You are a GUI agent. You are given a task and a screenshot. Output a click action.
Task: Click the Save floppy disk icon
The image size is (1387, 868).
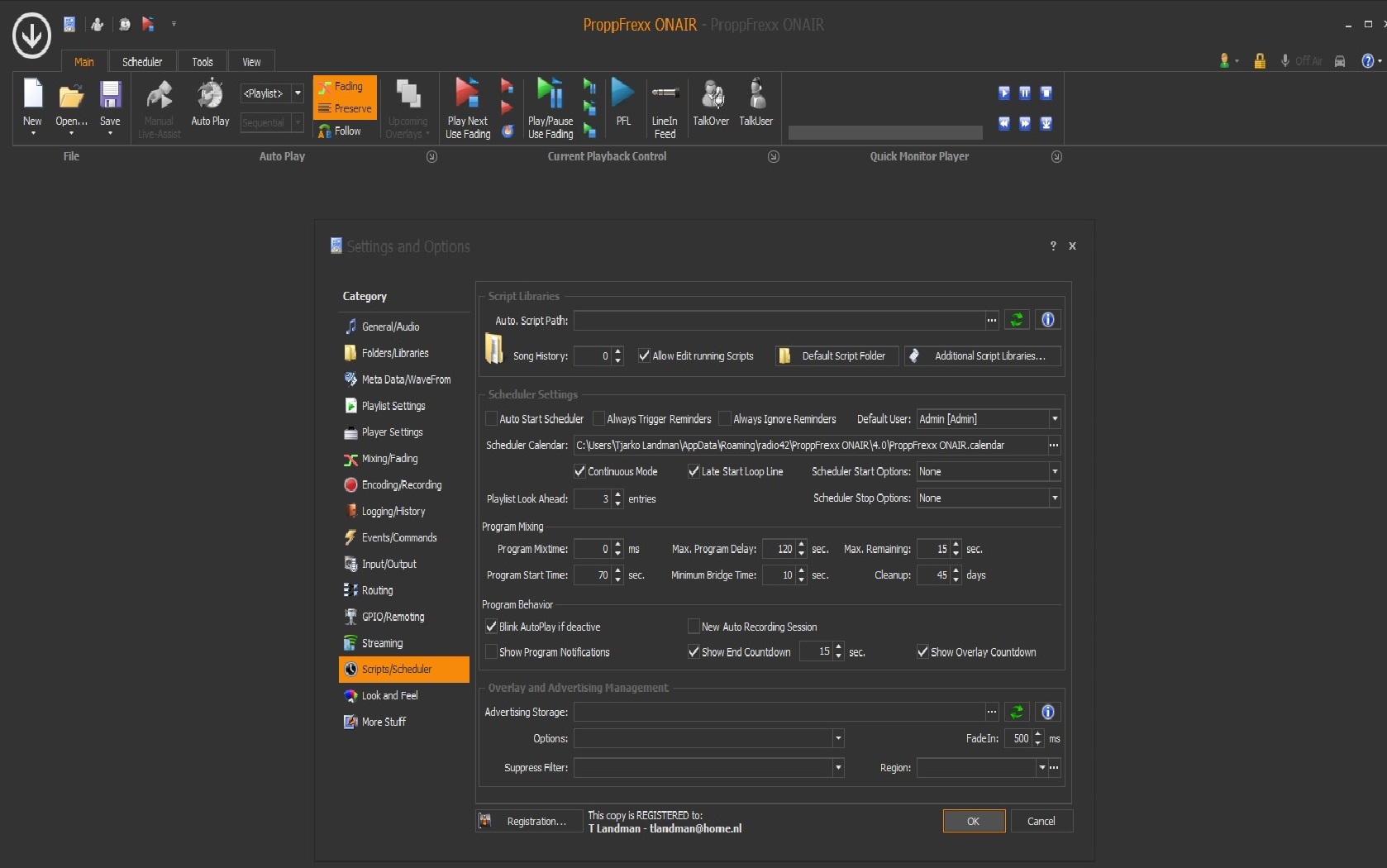tap(110, 94)
